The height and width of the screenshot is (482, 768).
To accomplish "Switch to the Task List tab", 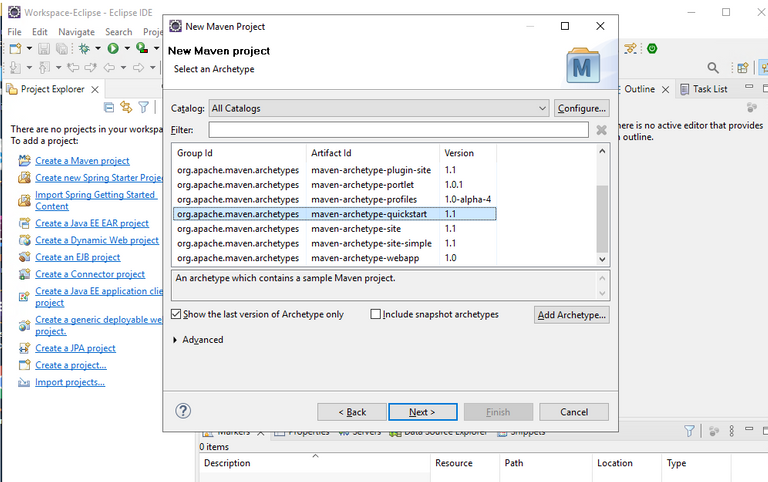I will point(710,89).
